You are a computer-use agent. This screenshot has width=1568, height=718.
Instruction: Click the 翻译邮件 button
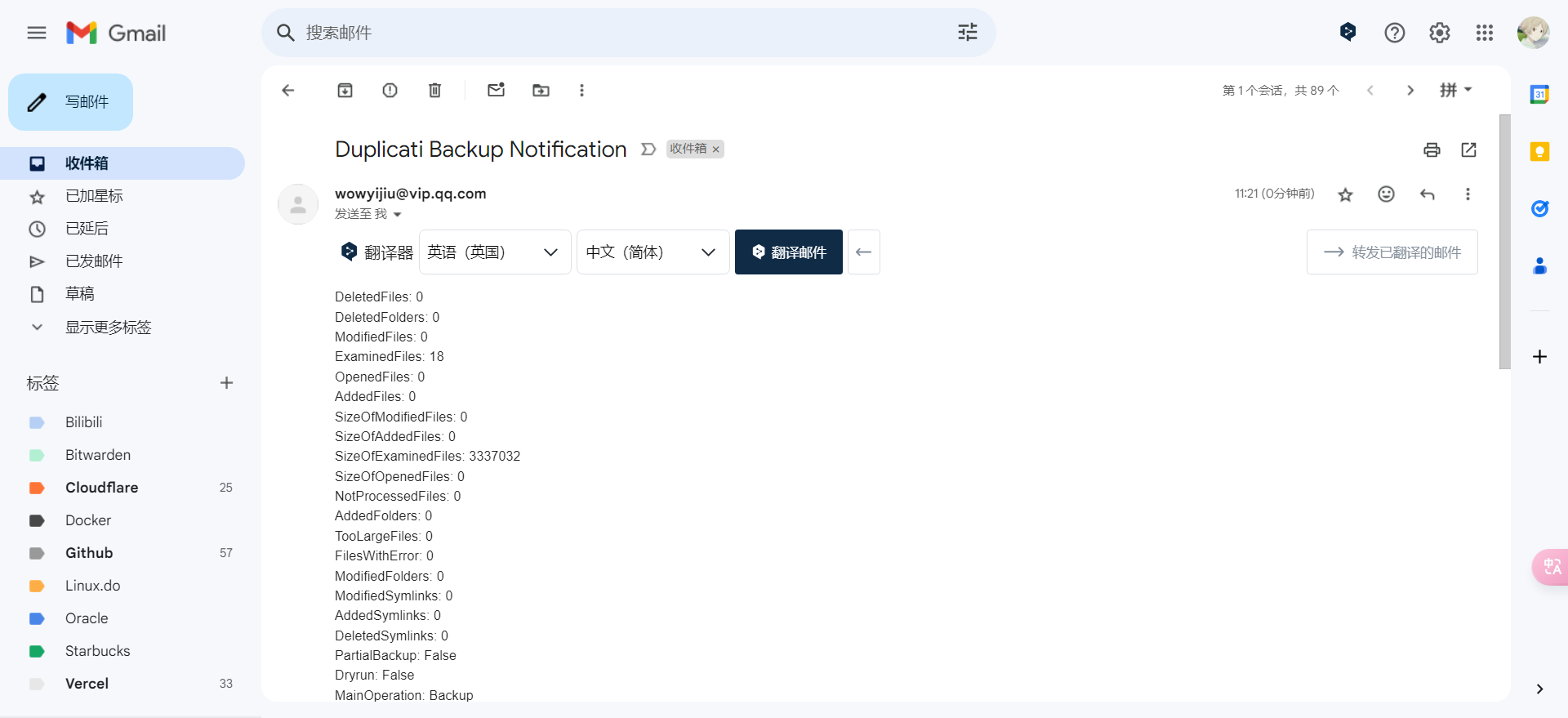[789, 252]
